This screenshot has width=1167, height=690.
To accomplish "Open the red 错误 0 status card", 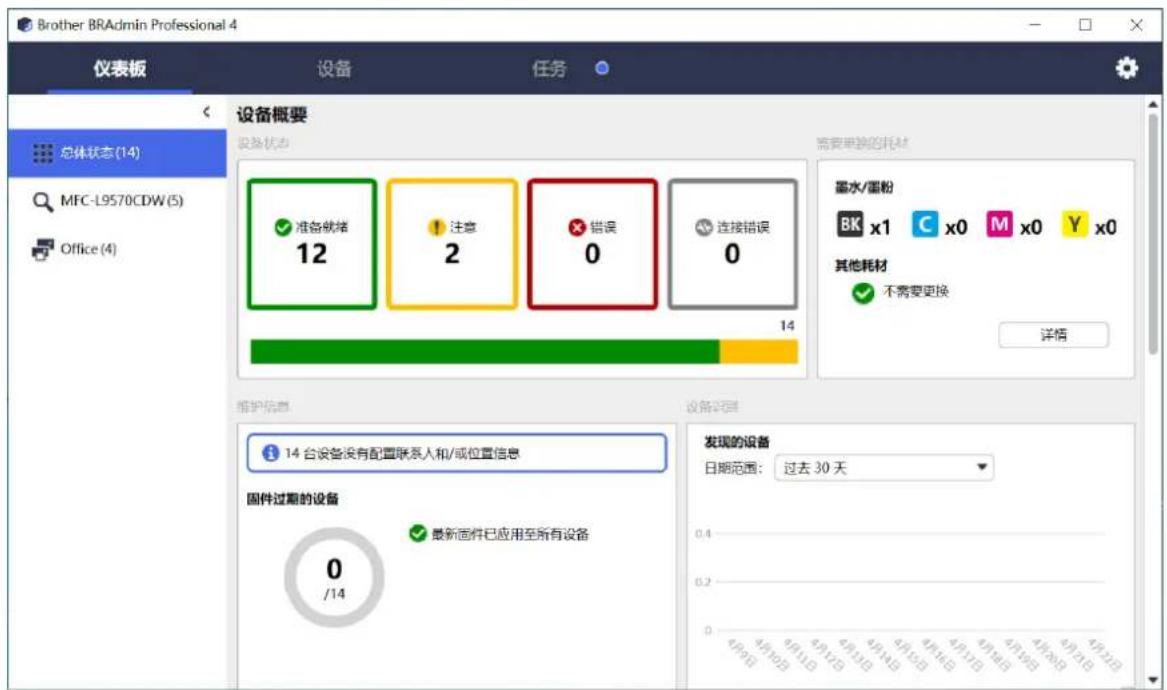I will click(x=592, y=243).
